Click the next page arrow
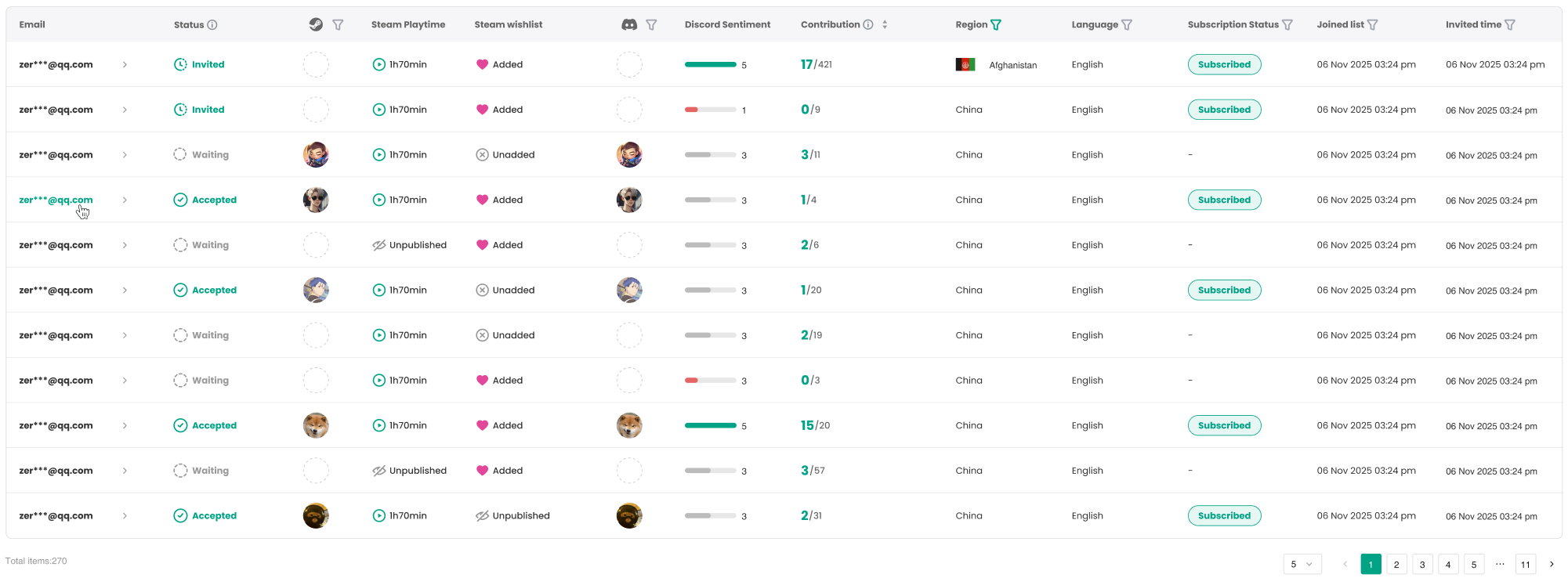This screenshot has width=1568, height=585. pyautogui.click(x=1552, y=564)
